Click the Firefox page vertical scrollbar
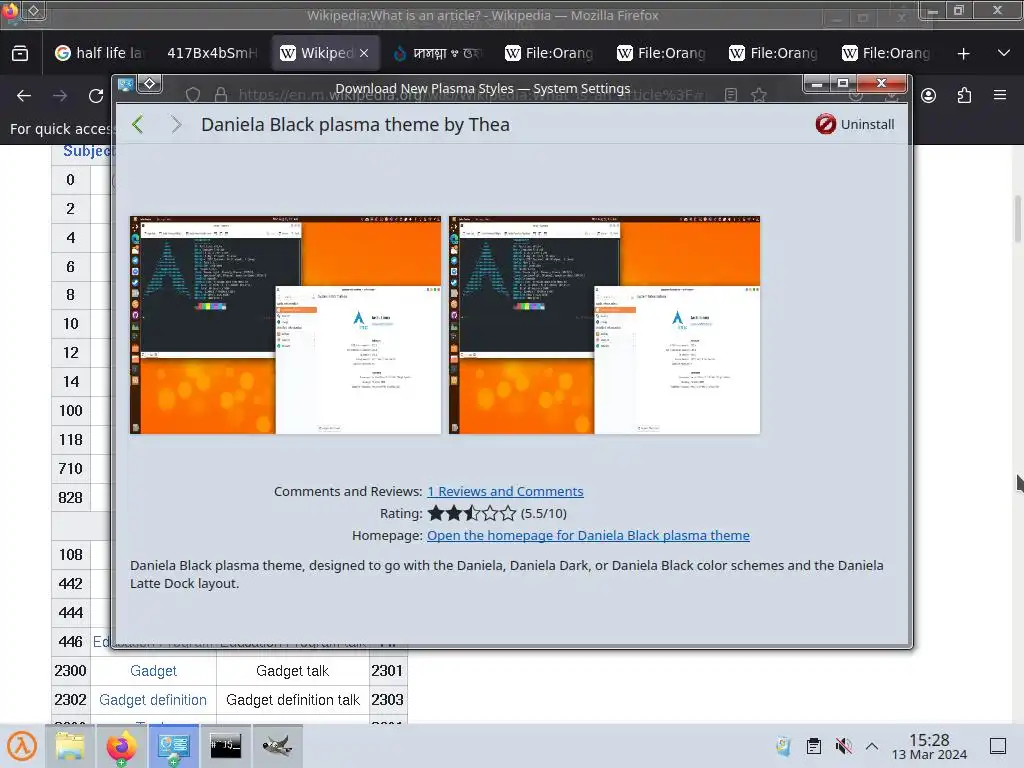This screenshot has height=768, width=1024. point(1017,219)
